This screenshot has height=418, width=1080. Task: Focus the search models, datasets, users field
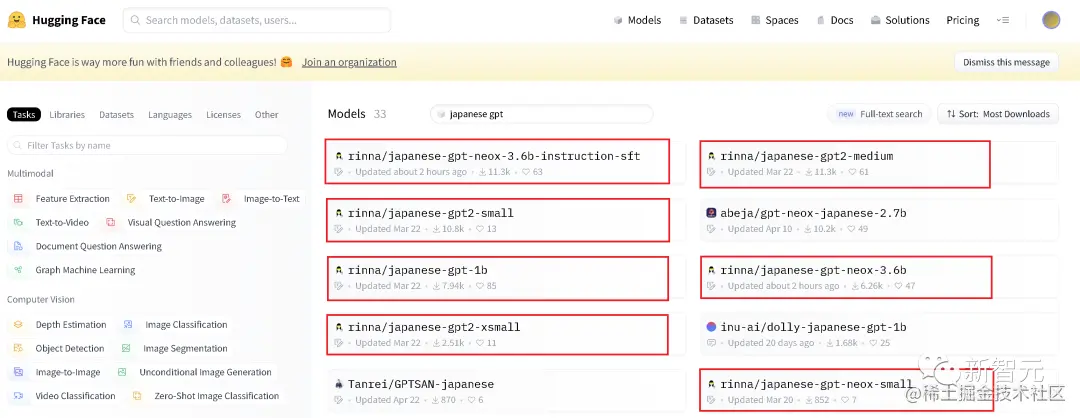click(x=257, y=20)
